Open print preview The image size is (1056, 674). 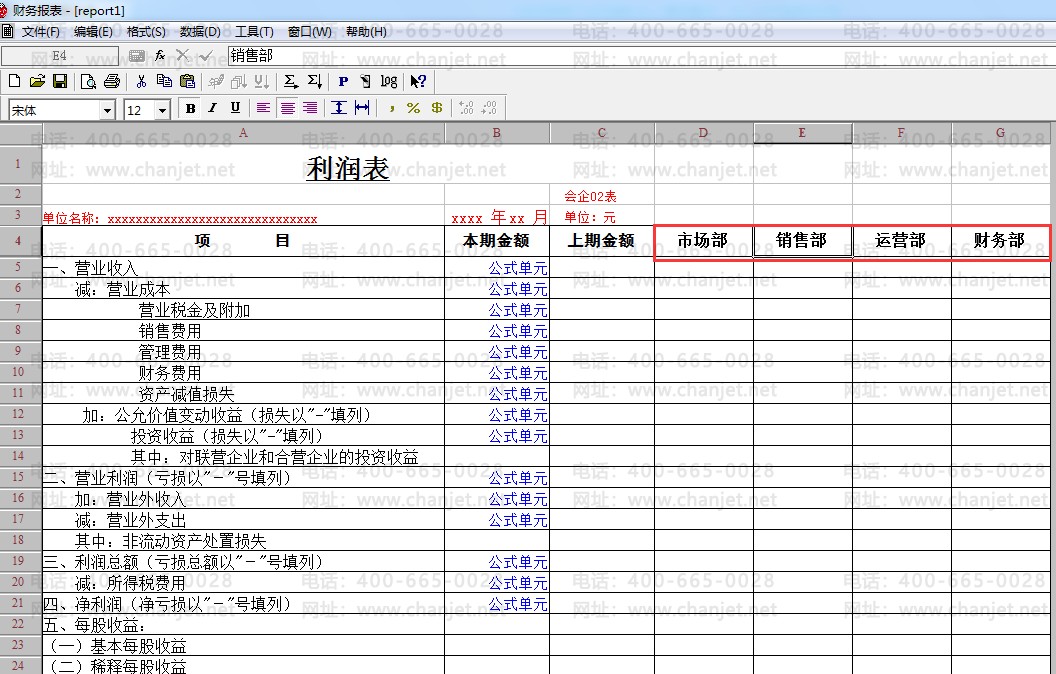click(x=88, y=81)
